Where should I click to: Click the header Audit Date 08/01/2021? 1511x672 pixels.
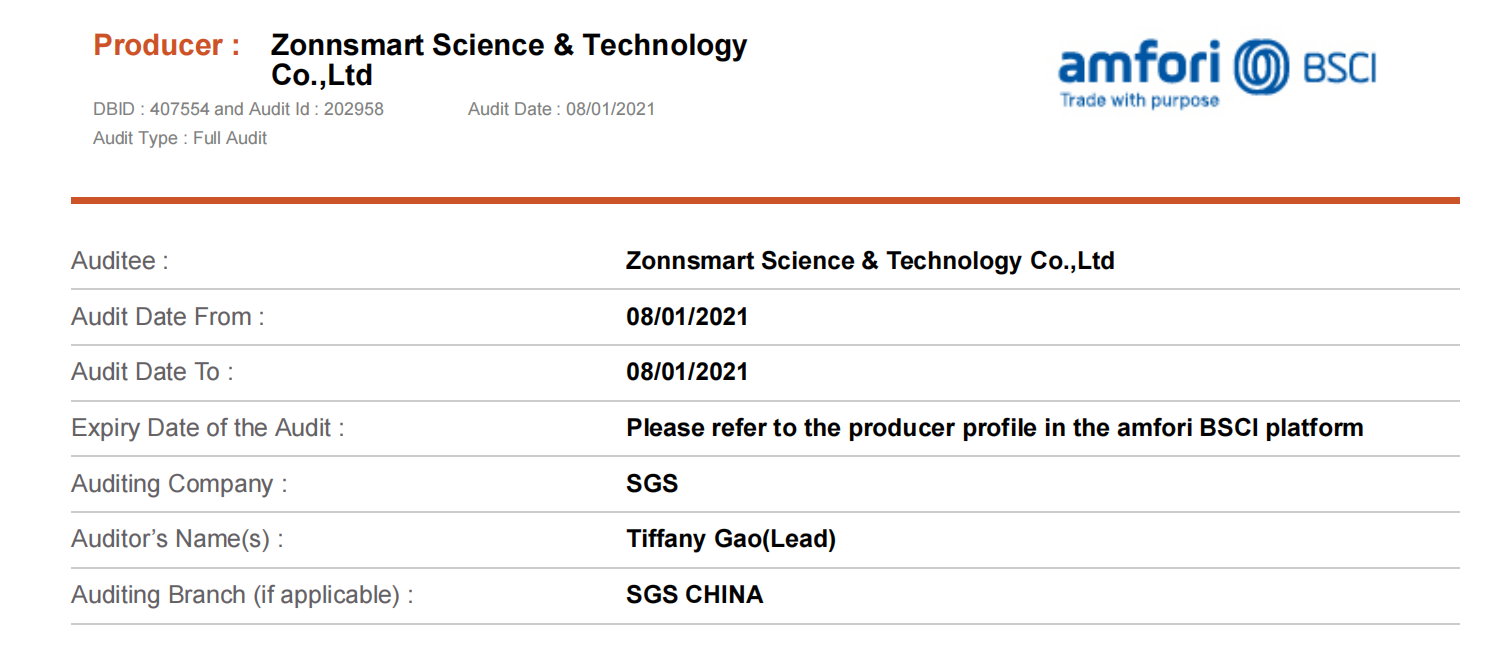tap(561, 109)
